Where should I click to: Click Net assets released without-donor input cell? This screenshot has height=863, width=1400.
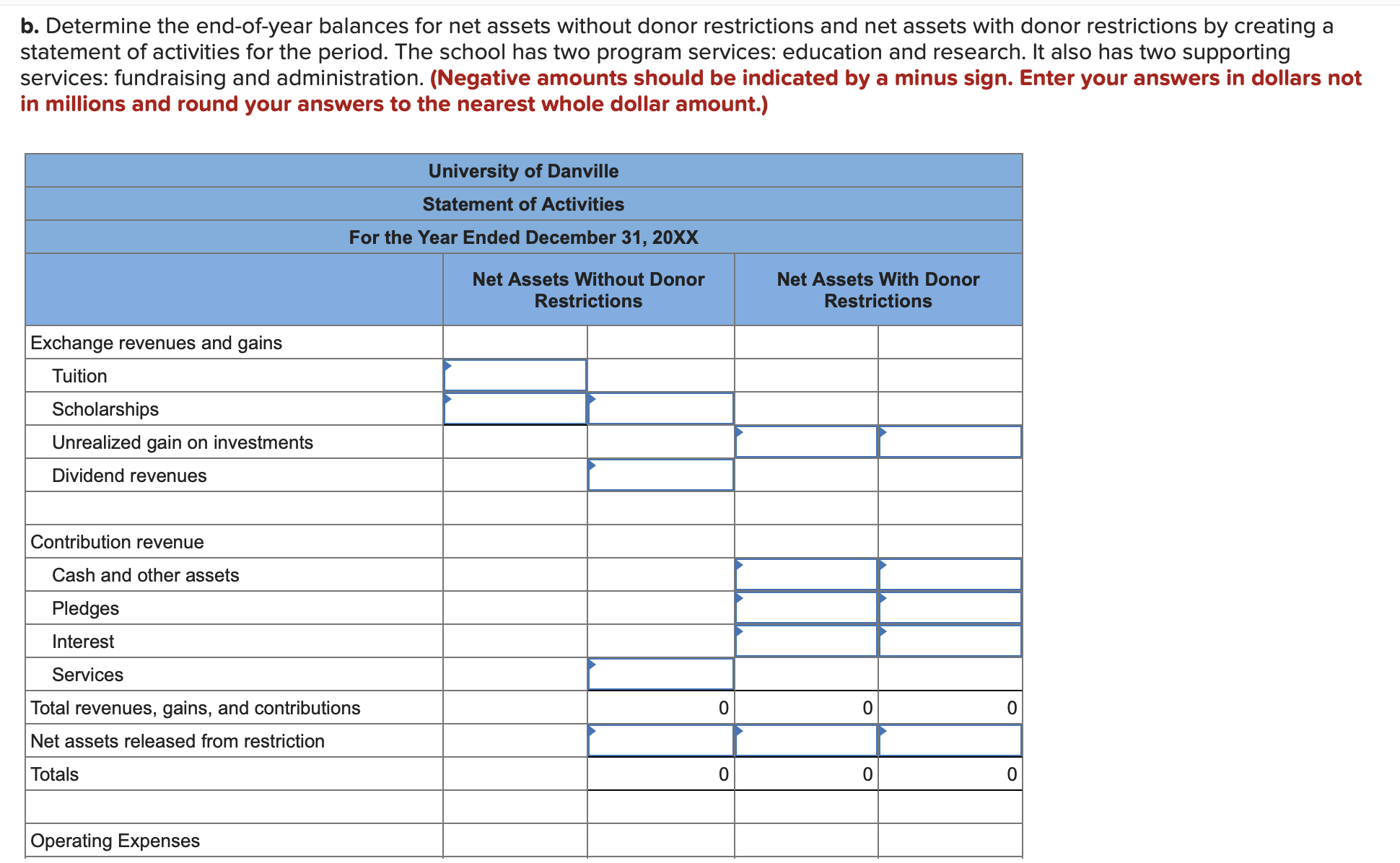660,740
